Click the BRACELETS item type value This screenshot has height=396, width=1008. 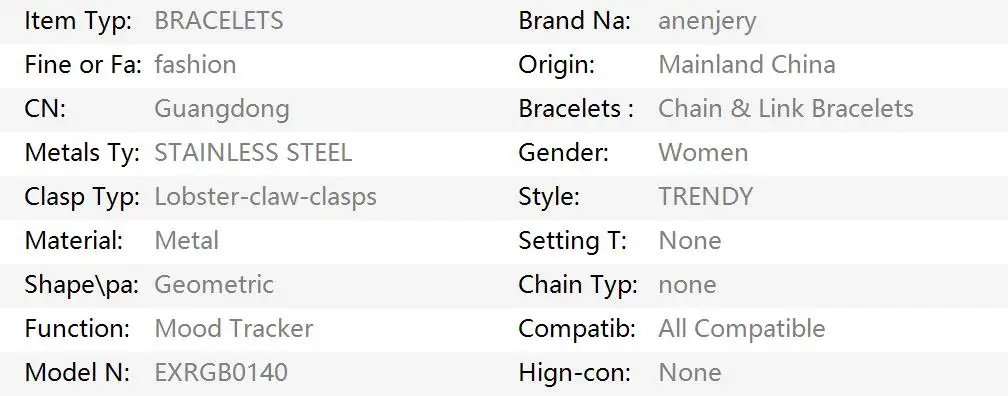pos(219,21)
